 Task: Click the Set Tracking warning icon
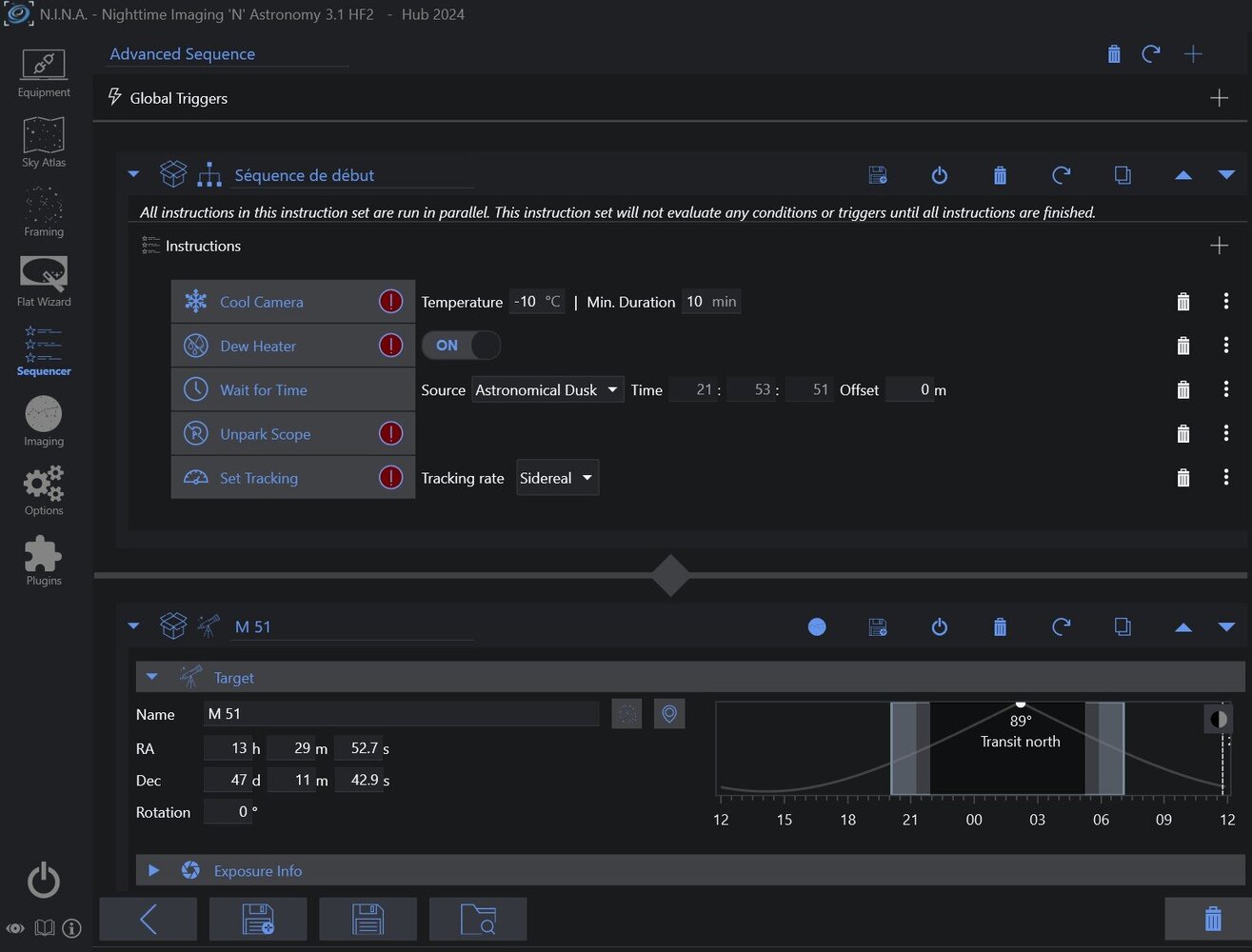pos(390,478)
